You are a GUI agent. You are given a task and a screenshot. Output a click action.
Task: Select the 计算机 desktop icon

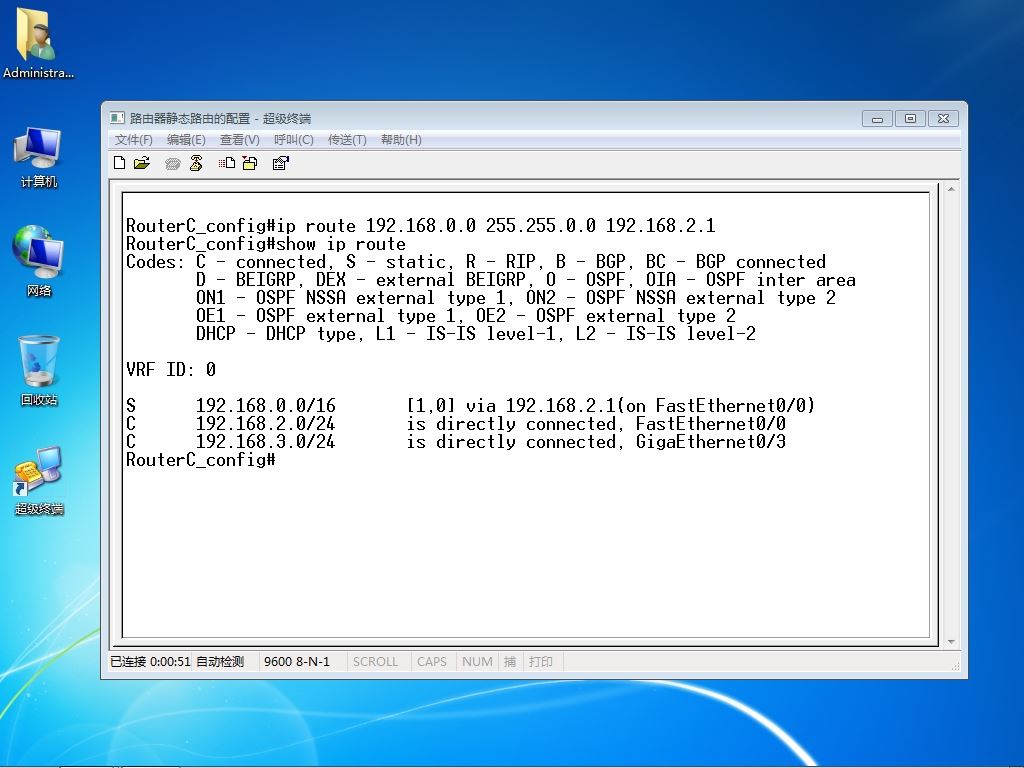(38, 158)
